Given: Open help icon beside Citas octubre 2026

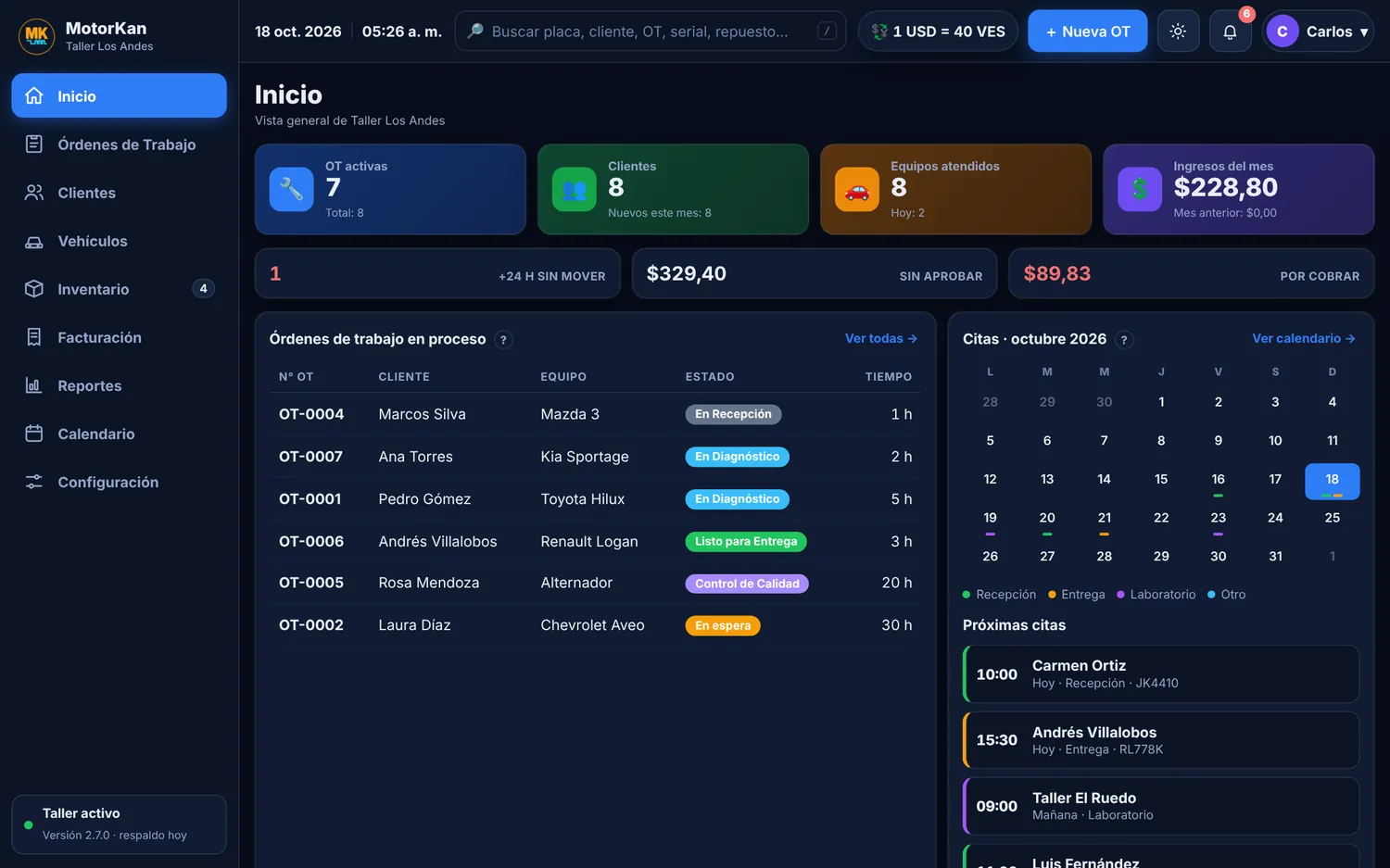Looking at the screenshot, I should coord(1124,340).
